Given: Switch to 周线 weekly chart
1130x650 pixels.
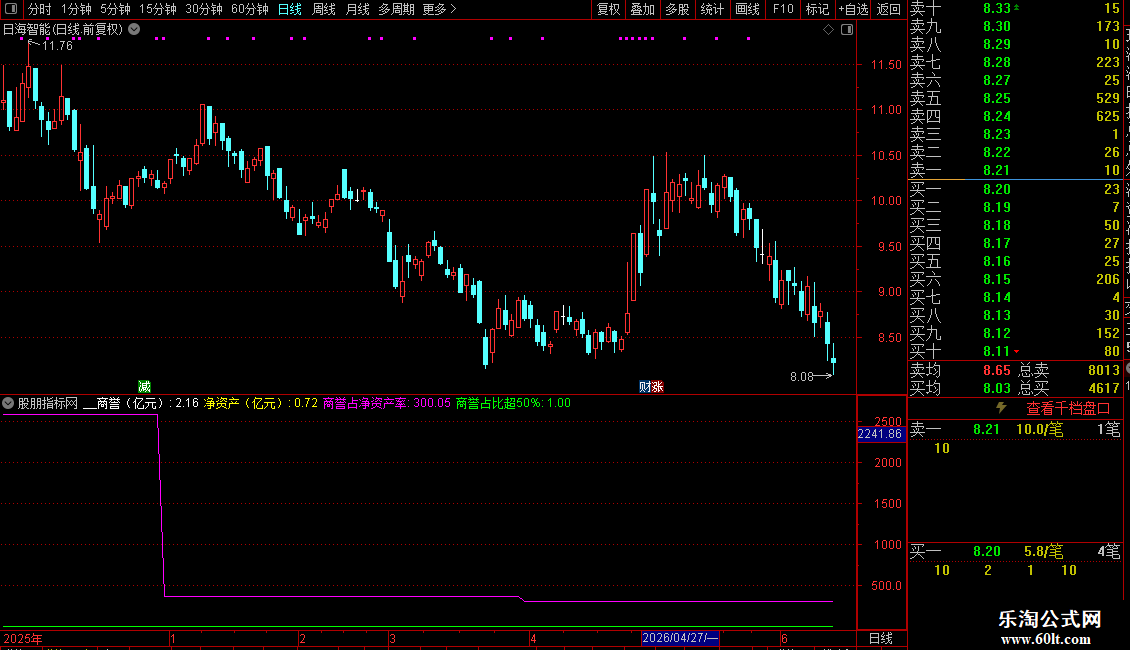Looking at the screenshot, I should tap(324, 9).
